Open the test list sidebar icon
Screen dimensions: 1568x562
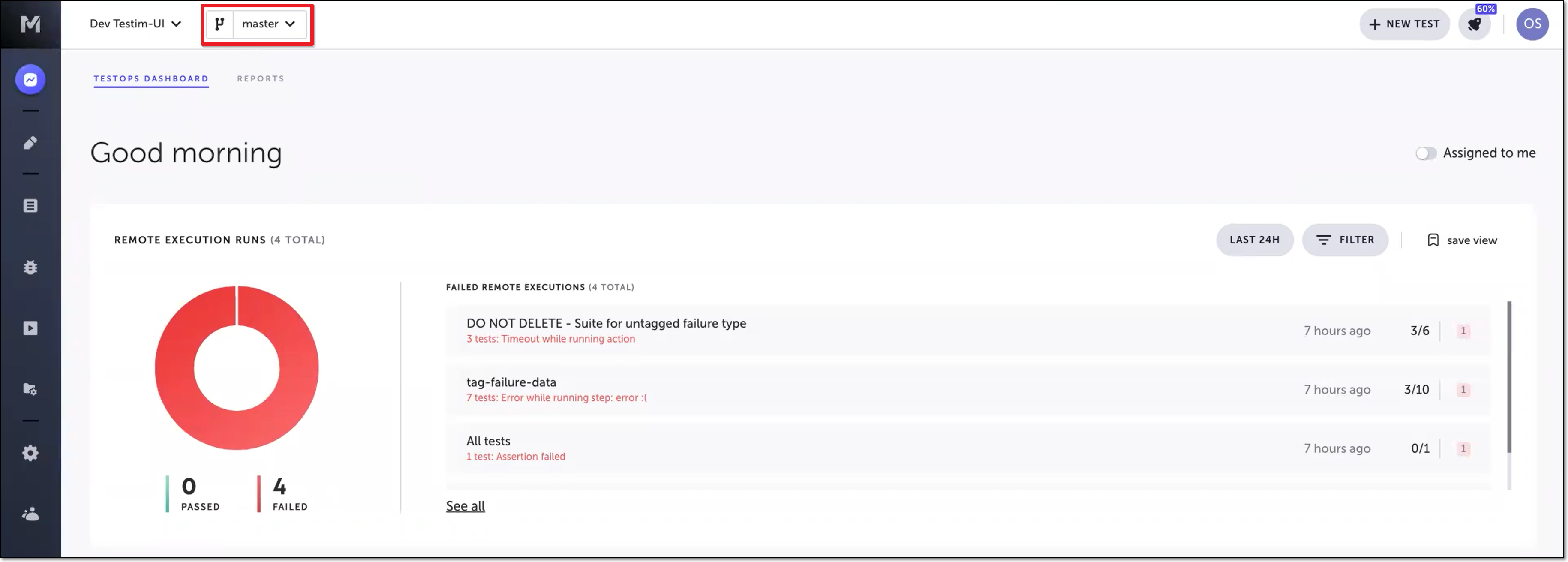(30, 206)
